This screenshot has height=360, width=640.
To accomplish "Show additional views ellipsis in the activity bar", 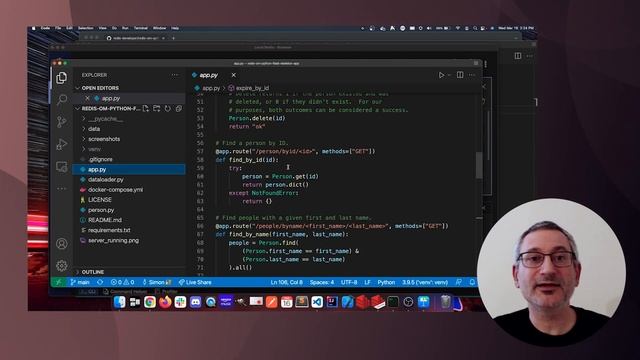I will tap(62, 189).
